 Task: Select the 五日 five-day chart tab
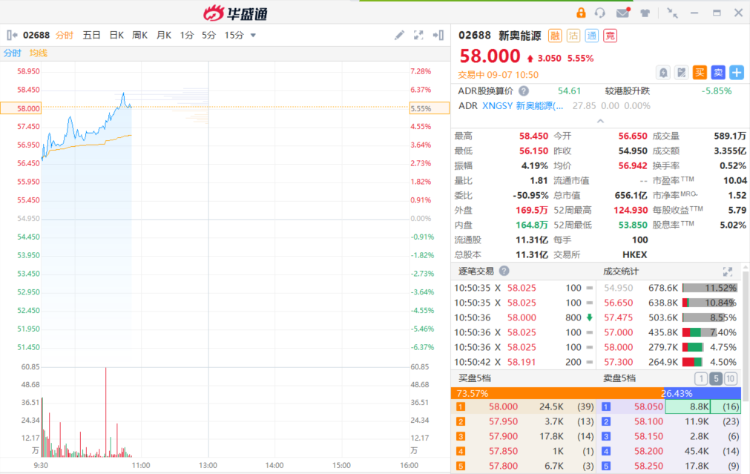(91, 35)
